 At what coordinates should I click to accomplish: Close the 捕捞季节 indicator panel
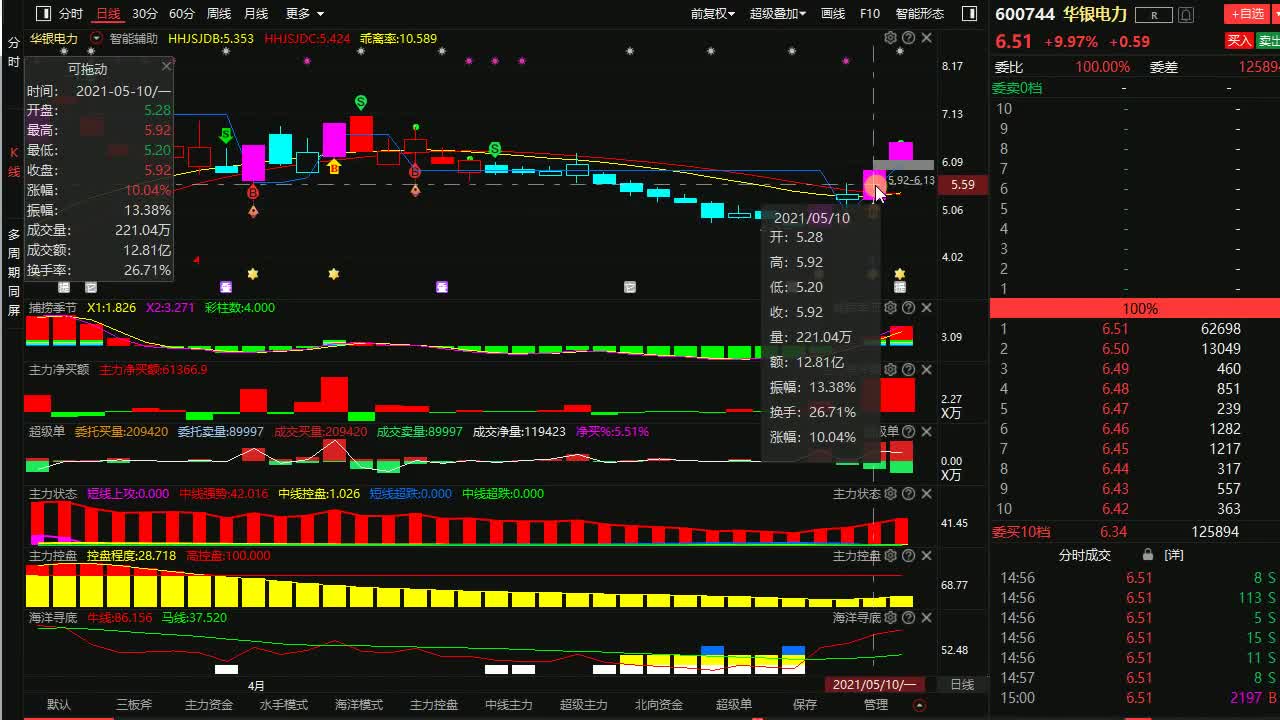pyautogui.click(x=926, y=308)
